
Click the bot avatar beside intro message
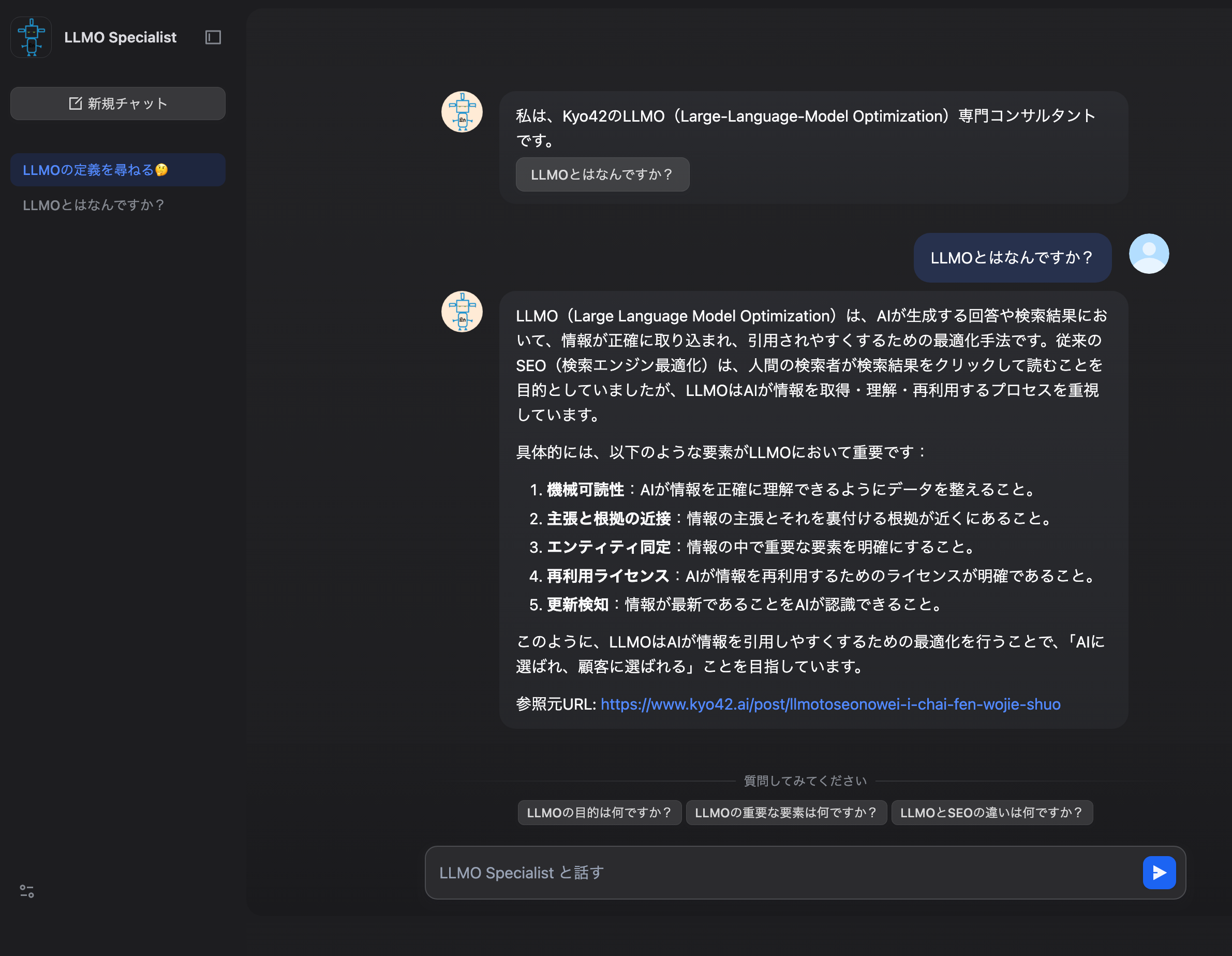tap(462, 112)
